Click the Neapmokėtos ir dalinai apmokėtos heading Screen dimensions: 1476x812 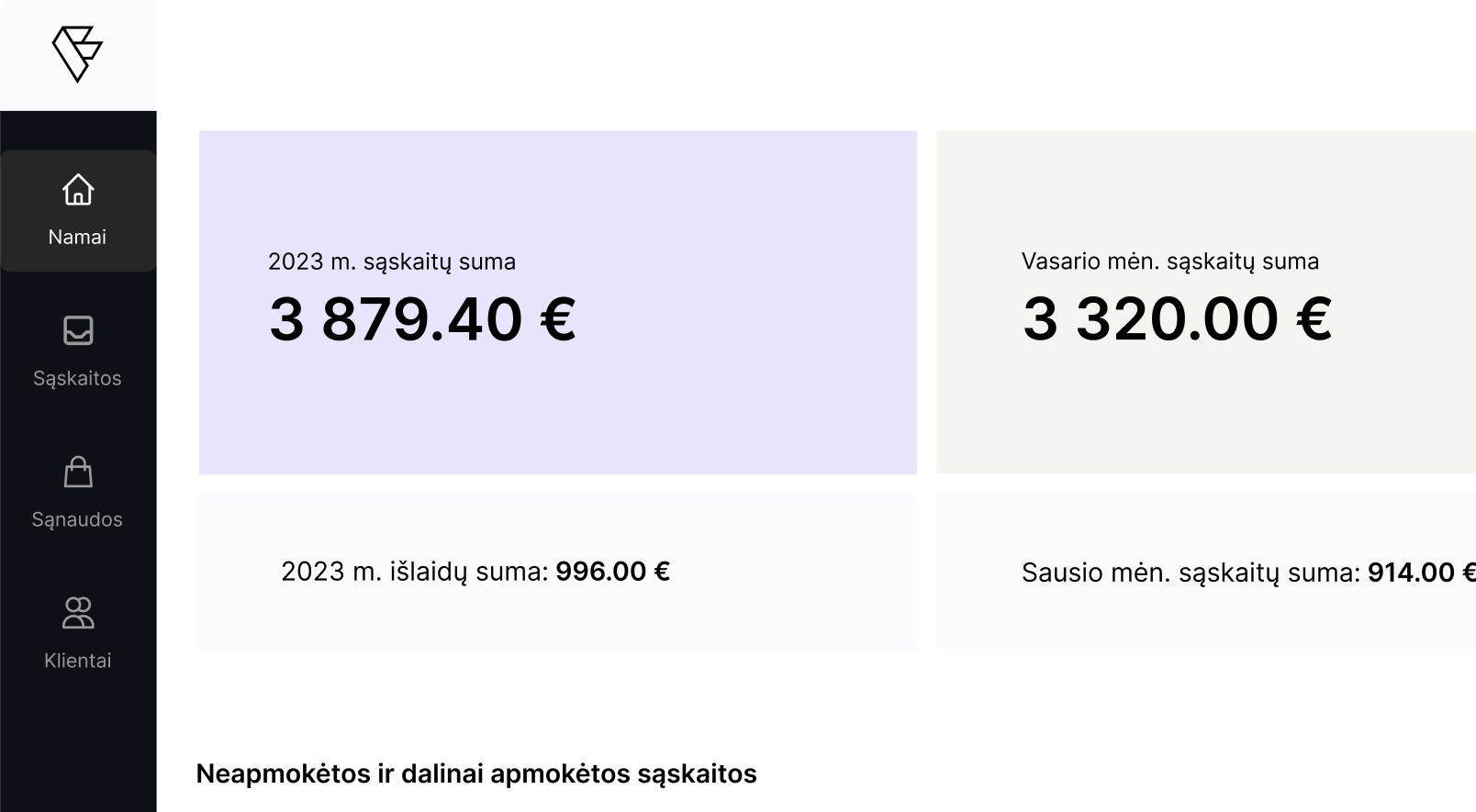tap(476, 773)
